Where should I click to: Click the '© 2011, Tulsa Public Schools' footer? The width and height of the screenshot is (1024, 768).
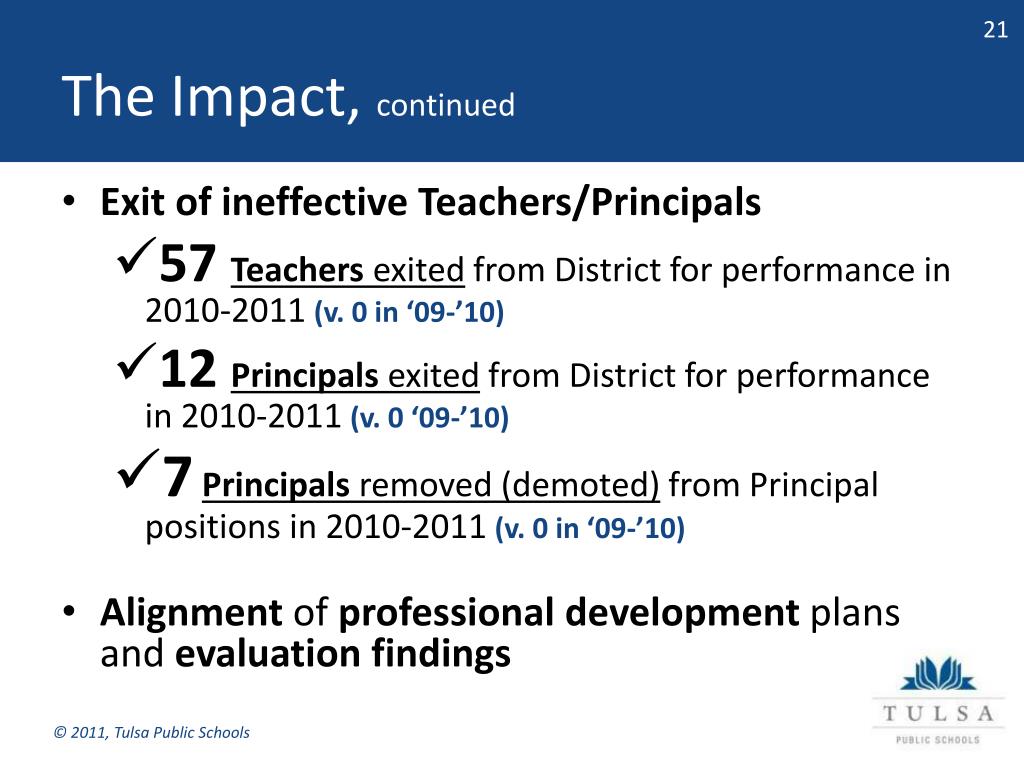tap(152, 732)
